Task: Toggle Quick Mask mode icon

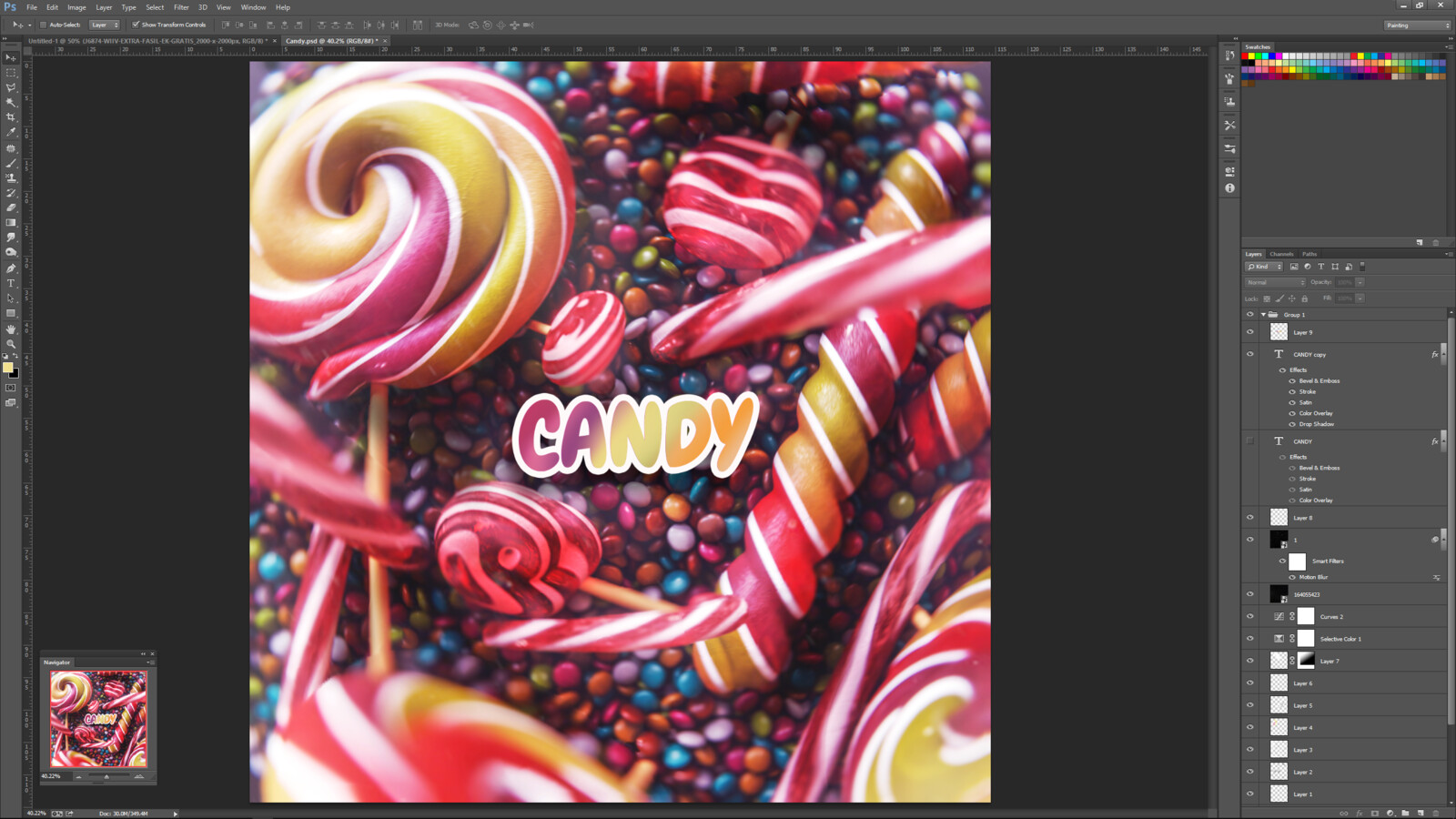Action: coord(11,388)
